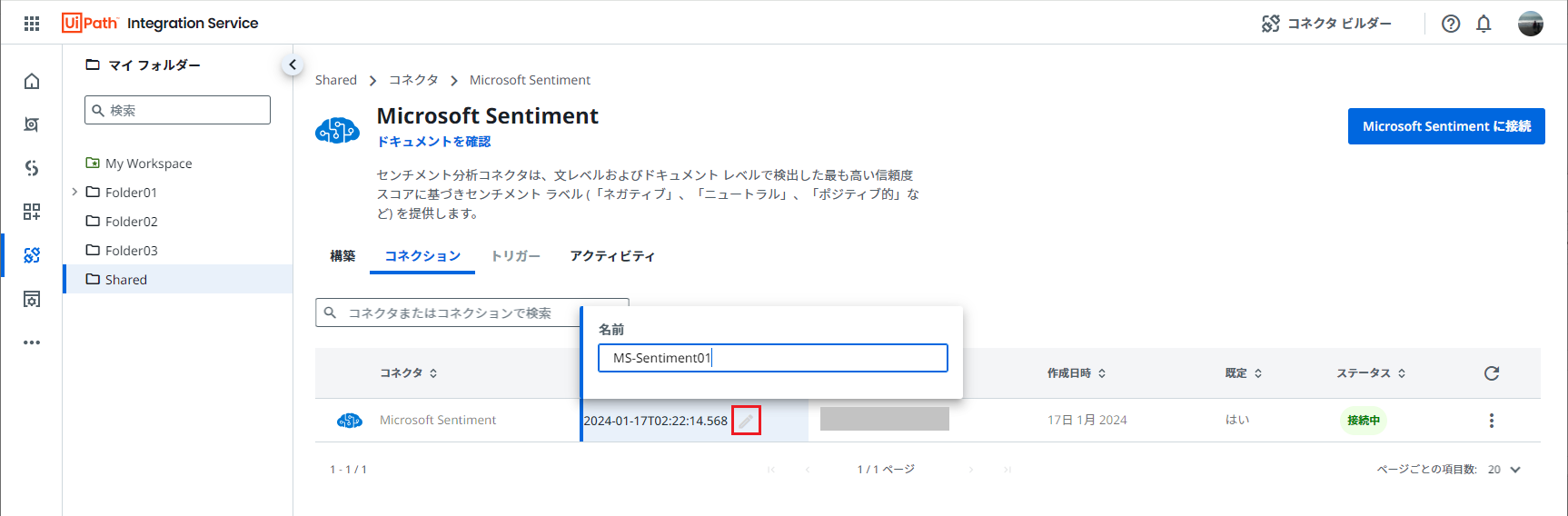
Task: Select the third left sidebar icon below Home
Action: pyautogui.click(x=32, y=168)
